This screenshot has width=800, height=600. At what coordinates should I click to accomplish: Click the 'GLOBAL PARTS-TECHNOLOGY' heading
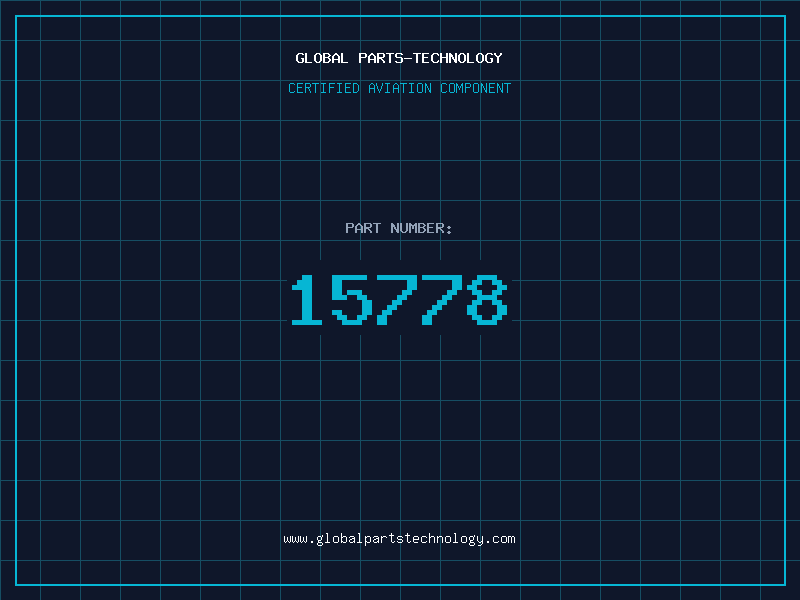click(399, 58)
